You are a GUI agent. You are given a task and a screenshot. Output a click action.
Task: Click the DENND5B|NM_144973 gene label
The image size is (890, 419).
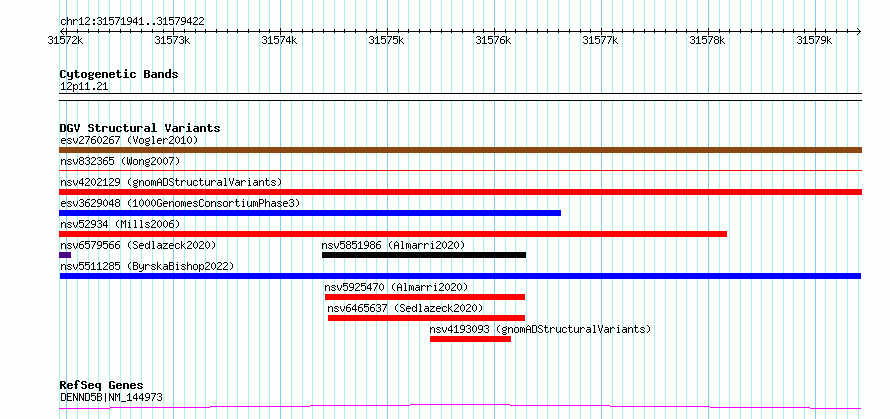[x=111, y=397]
